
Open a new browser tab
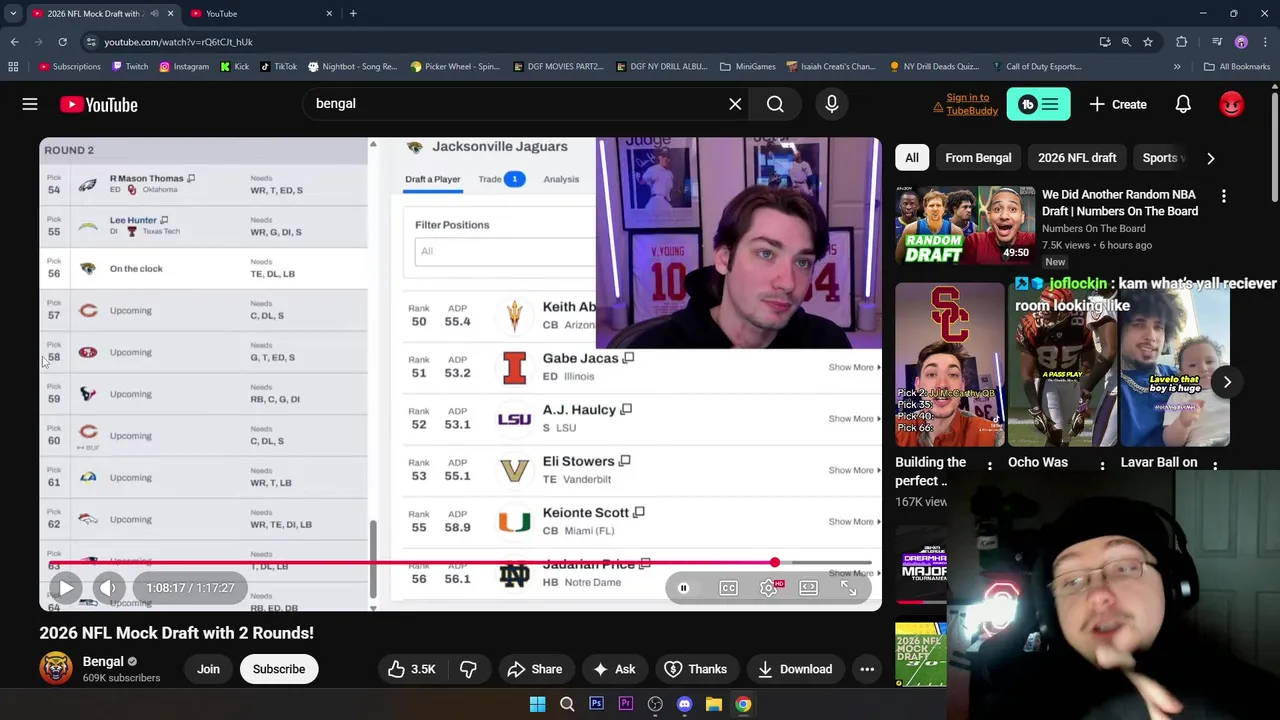[x=353, y=14]
